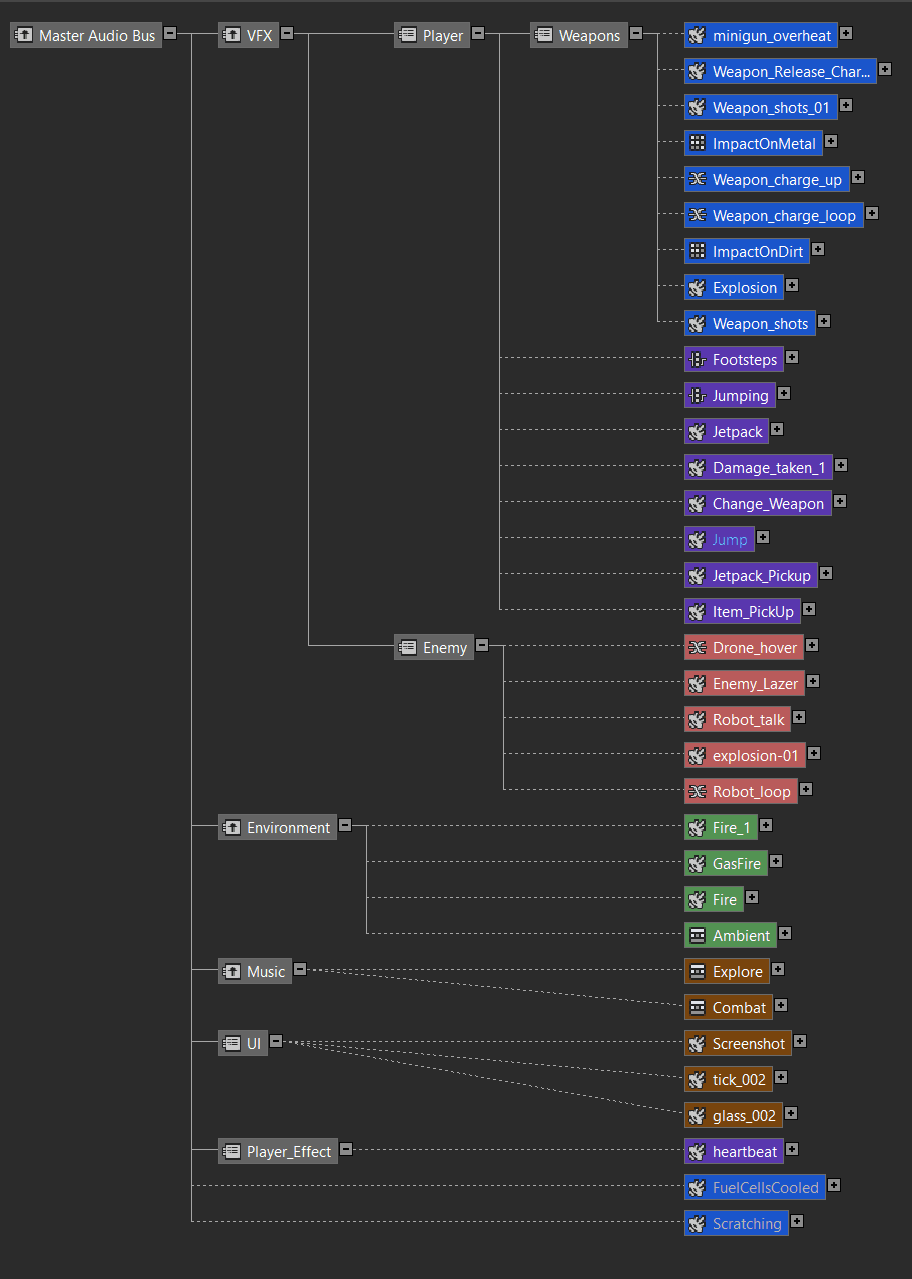Select the Combat music node
Viewport: 912px width, 1279px height.
(x=739, y=1008)
